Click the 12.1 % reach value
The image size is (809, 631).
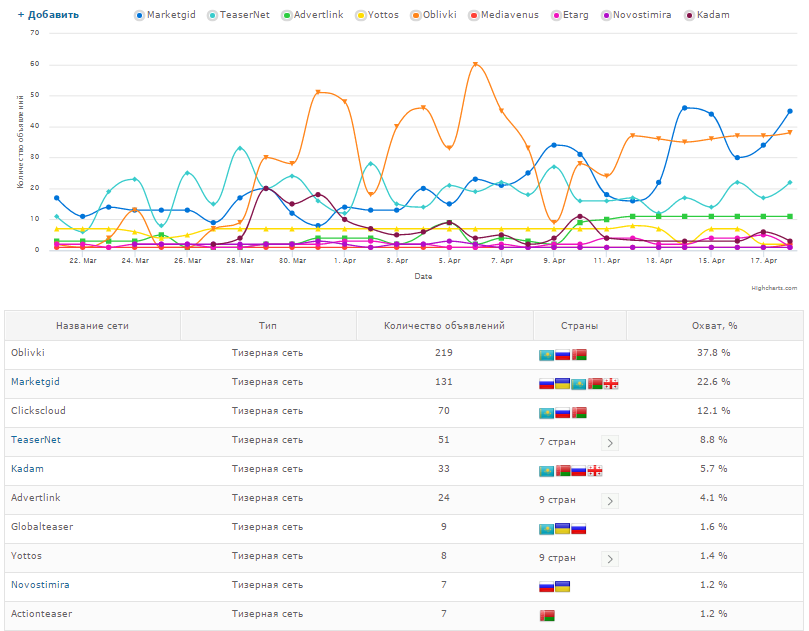714,411
